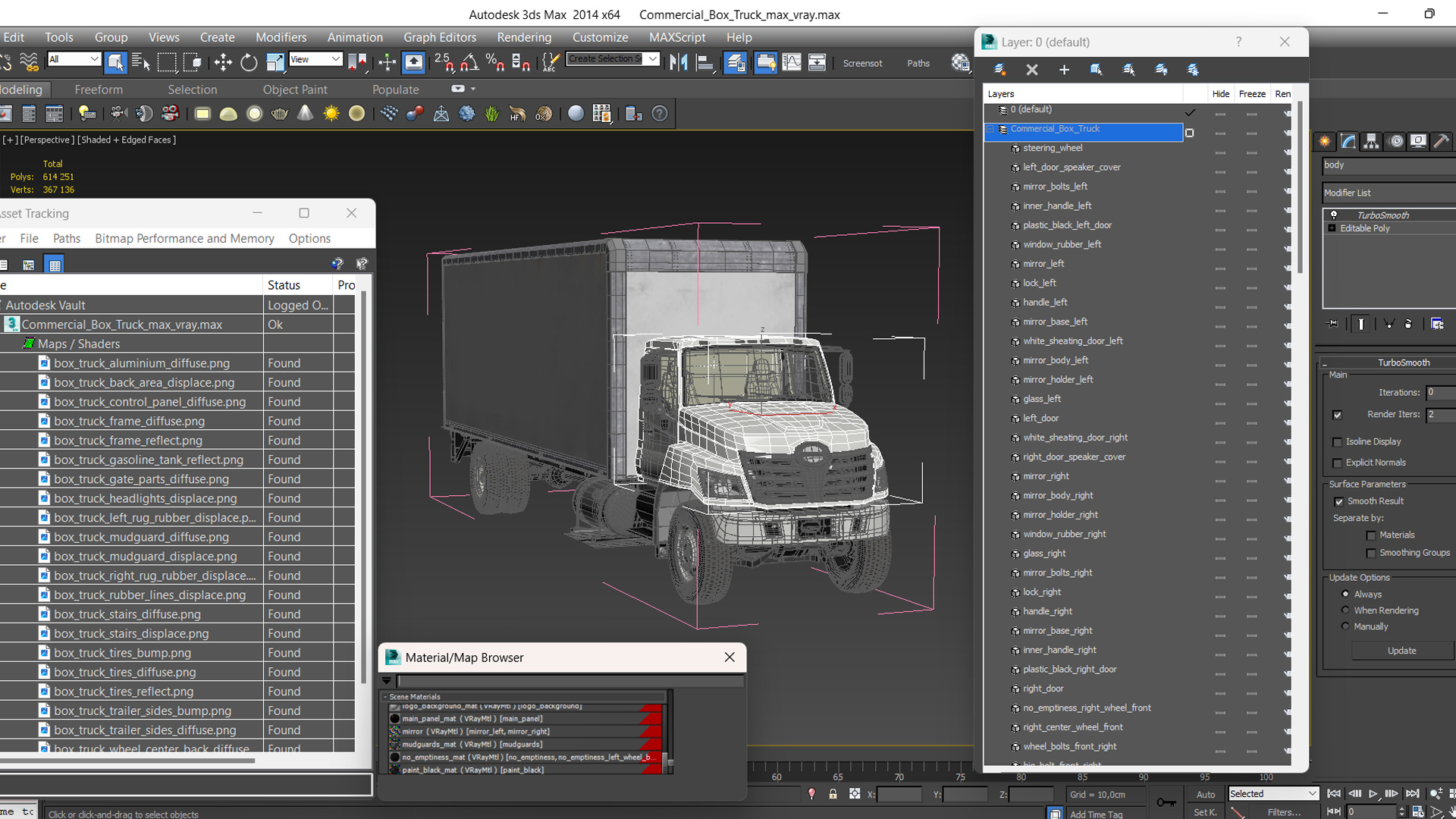Open the Create Selection Set dropdown

613,59
